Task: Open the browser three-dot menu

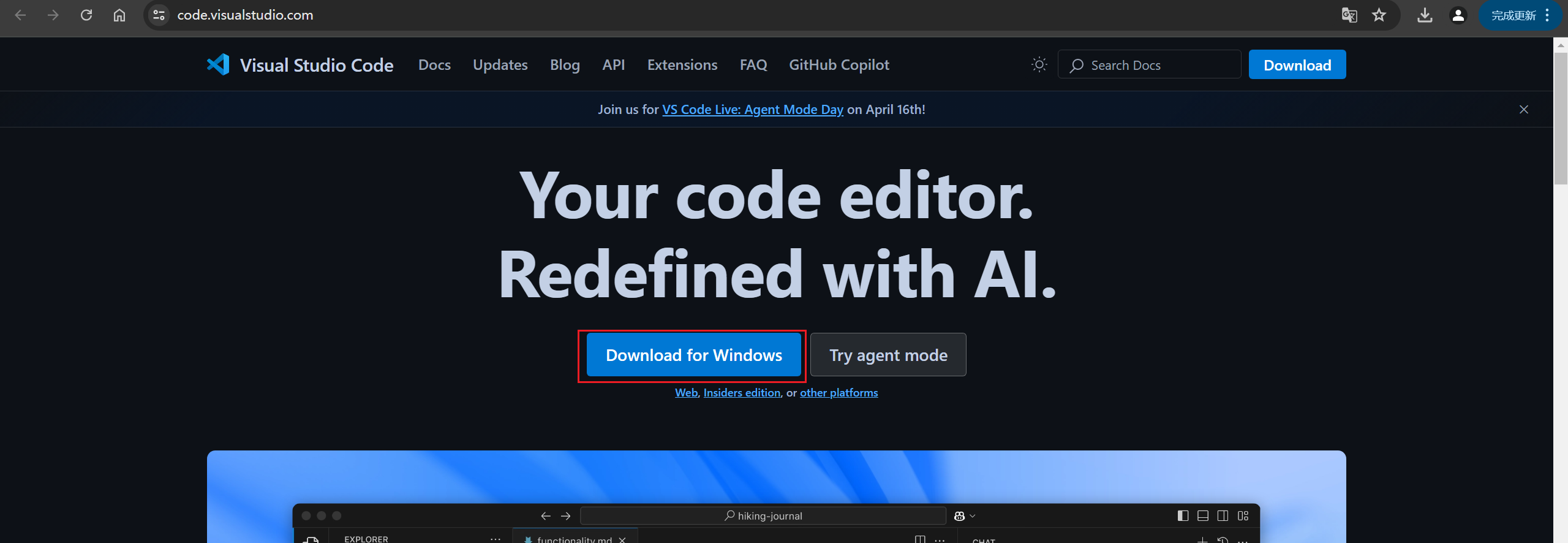Action: coord(1547,15)
